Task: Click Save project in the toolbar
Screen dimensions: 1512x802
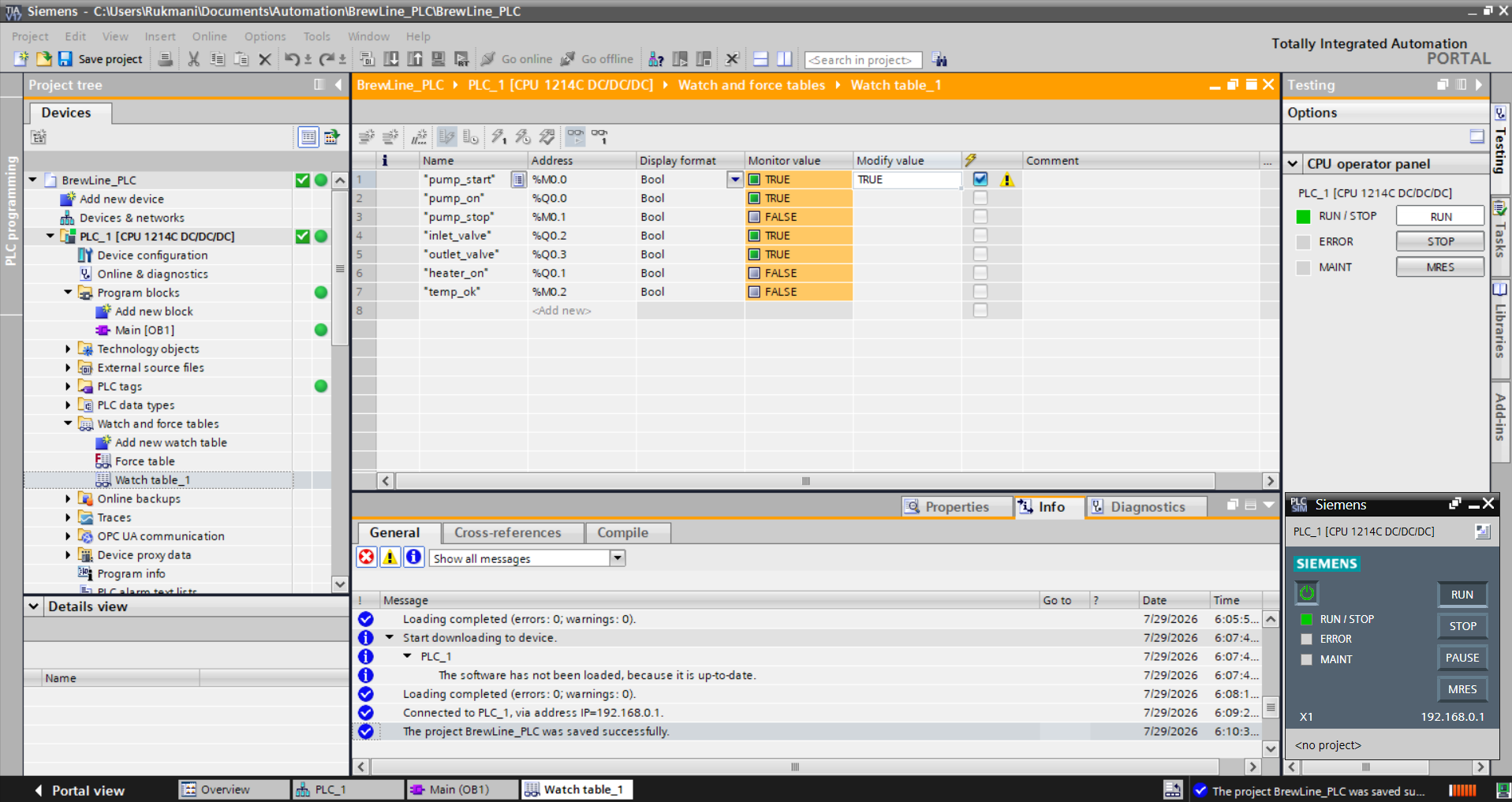Action: (x=100, y=59)
